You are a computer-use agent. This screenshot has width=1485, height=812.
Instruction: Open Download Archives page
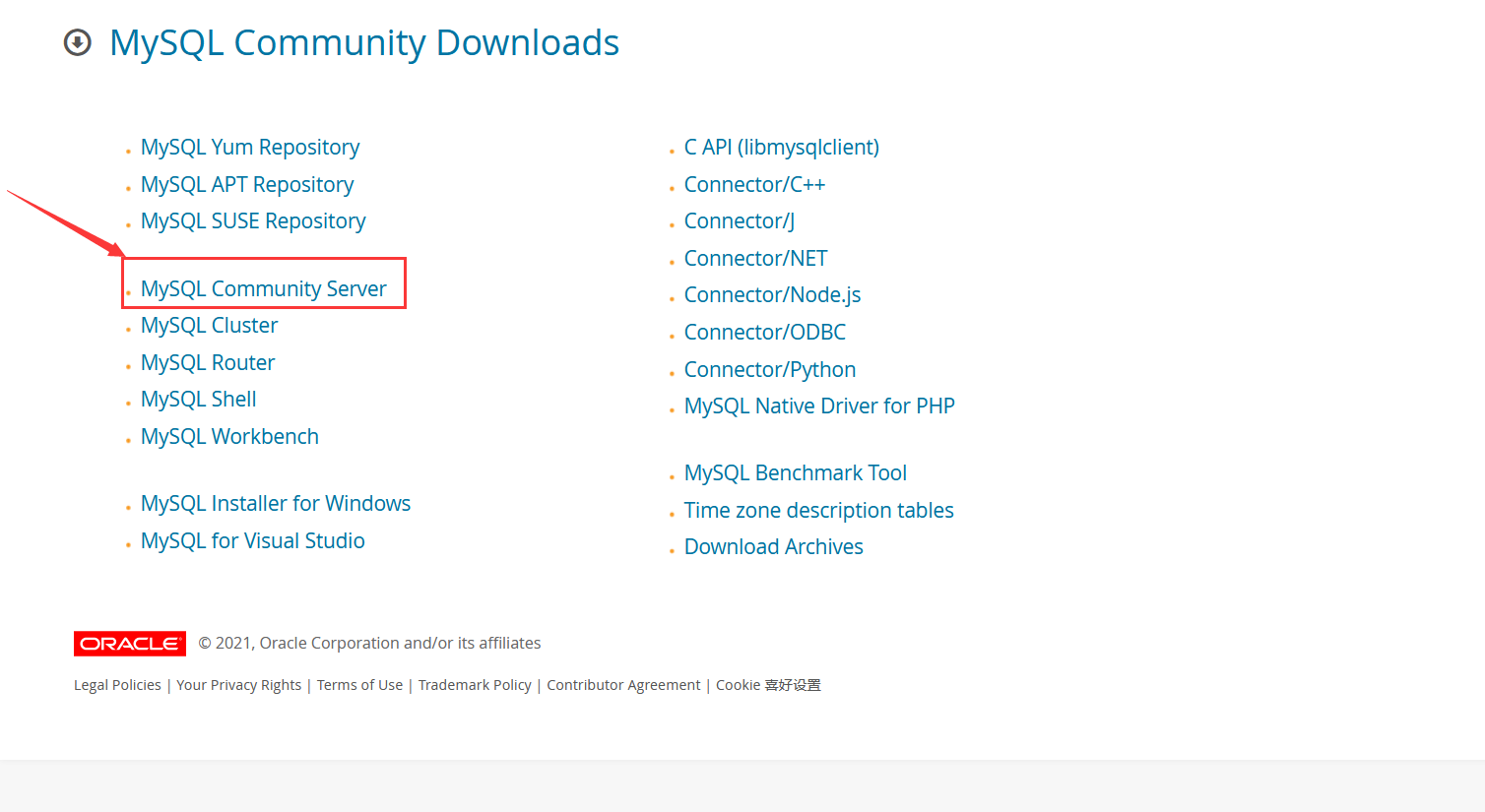(774, 547)
